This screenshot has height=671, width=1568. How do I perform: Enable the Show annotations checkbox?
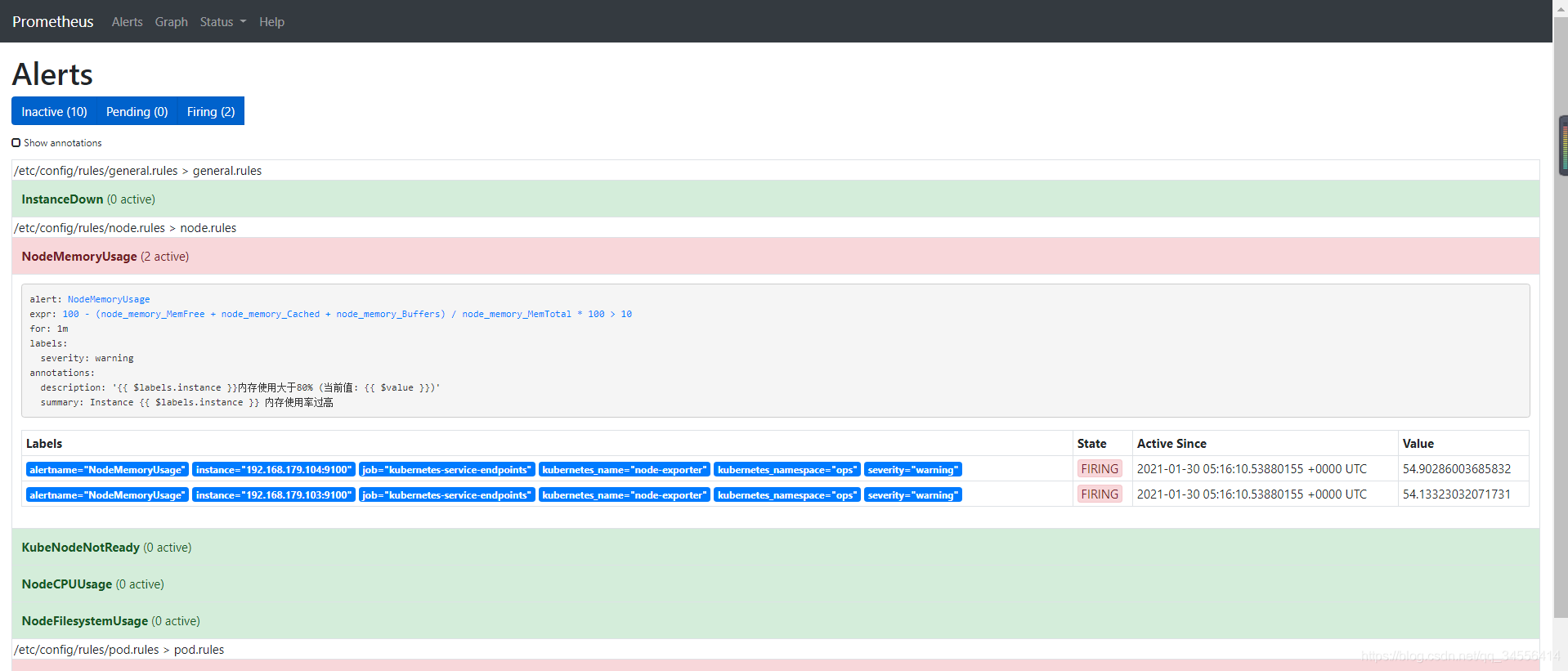[x=16, y=142]
